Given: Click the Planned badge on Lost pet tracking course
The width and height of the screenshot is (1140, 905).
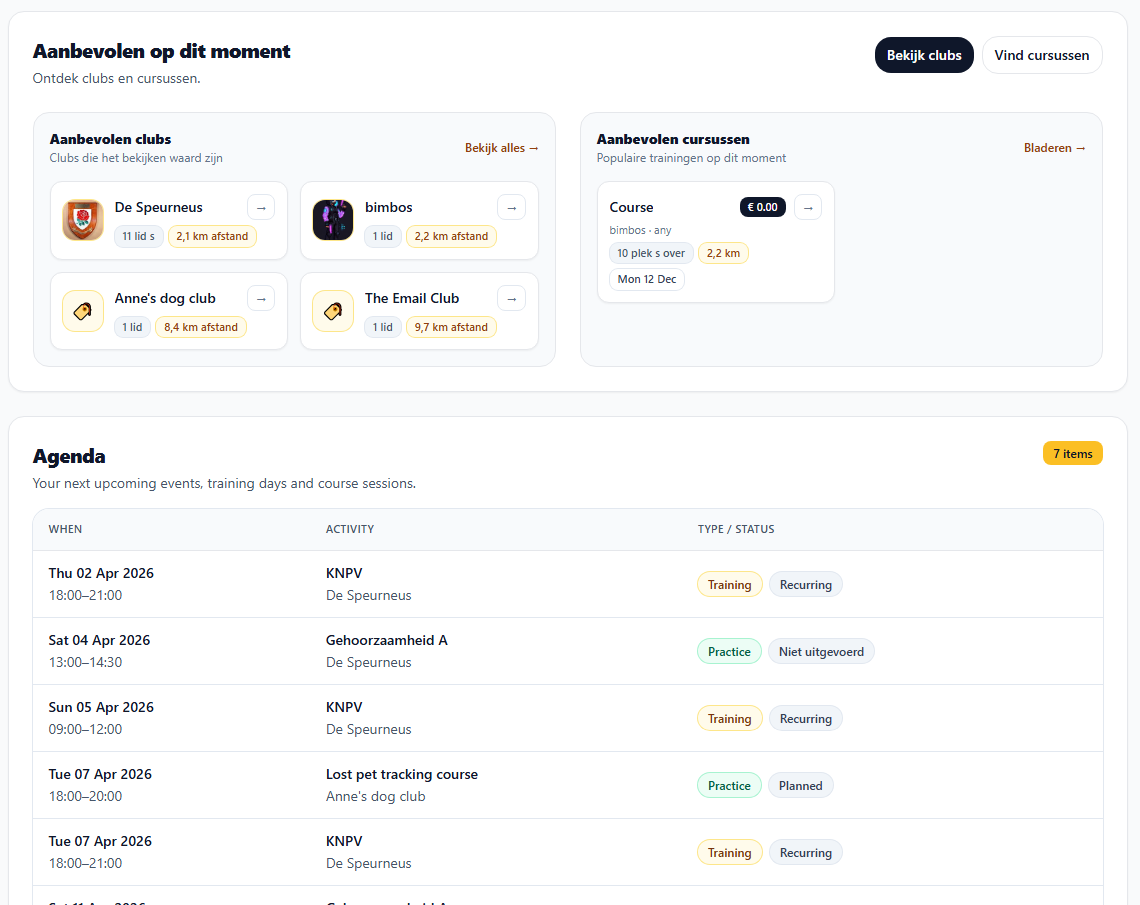Looking at the screenshot, I should (x=800, y=785).
